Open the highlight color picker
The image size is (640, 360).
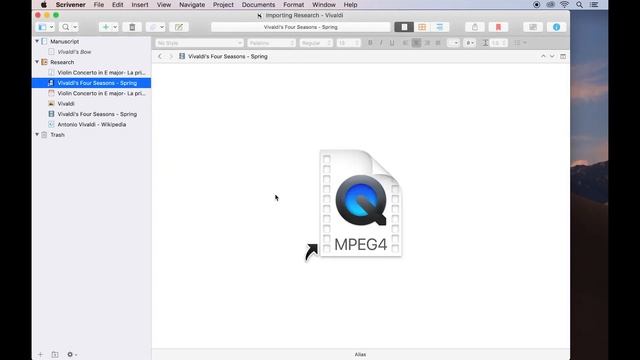coord(469,43)
